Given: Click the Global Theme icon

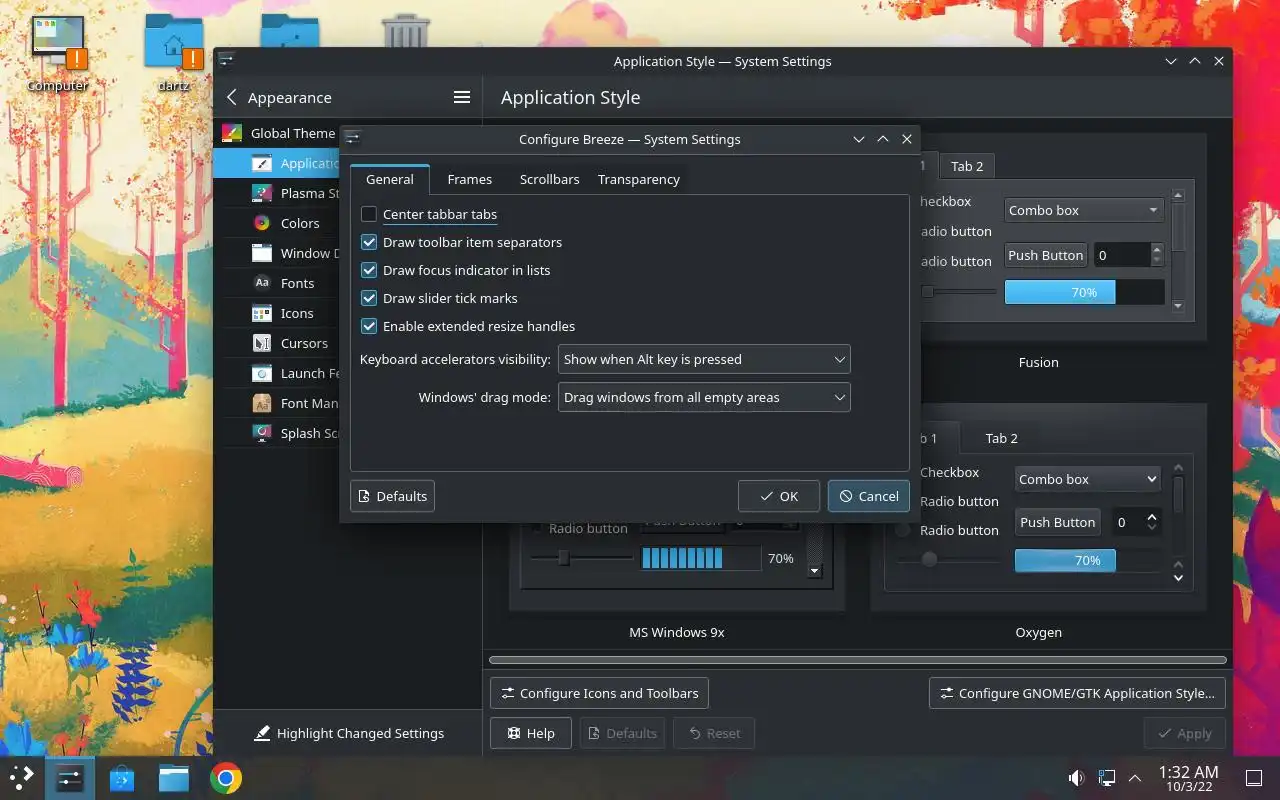Looking at the screenshot, I should (x=231, y=133).
